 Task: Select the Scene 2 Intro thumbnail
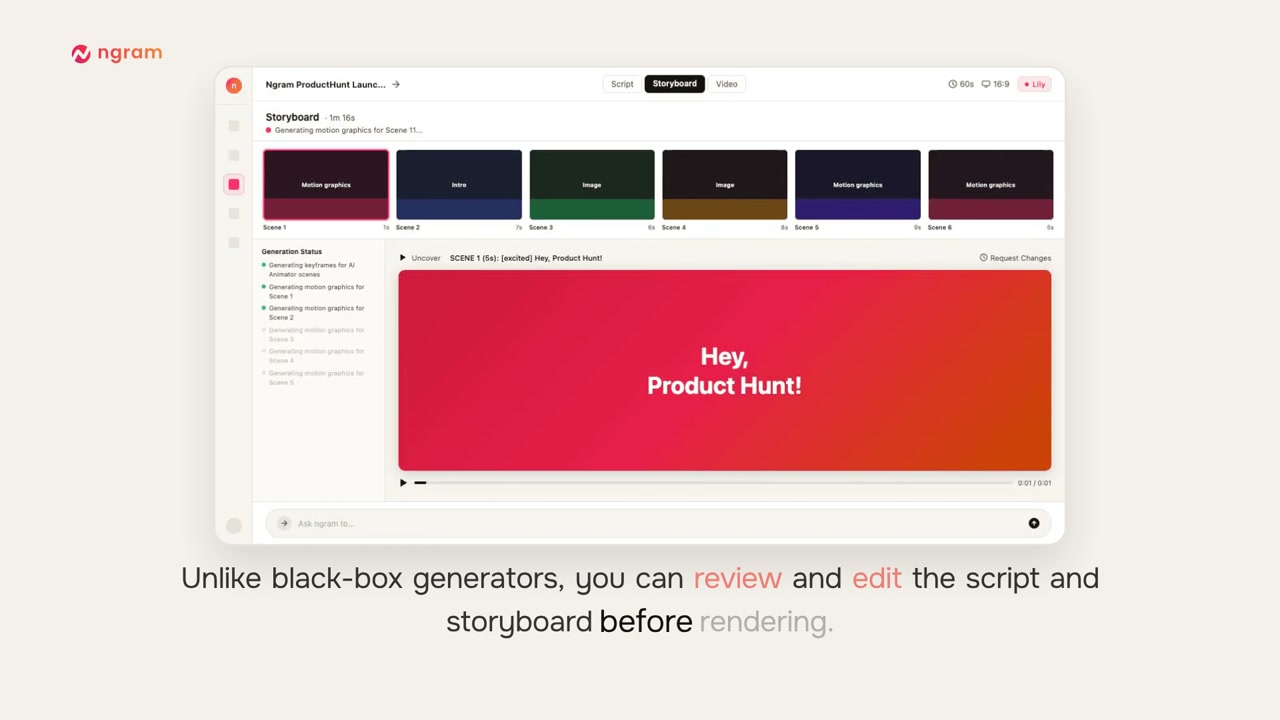[x=459, y=185]
